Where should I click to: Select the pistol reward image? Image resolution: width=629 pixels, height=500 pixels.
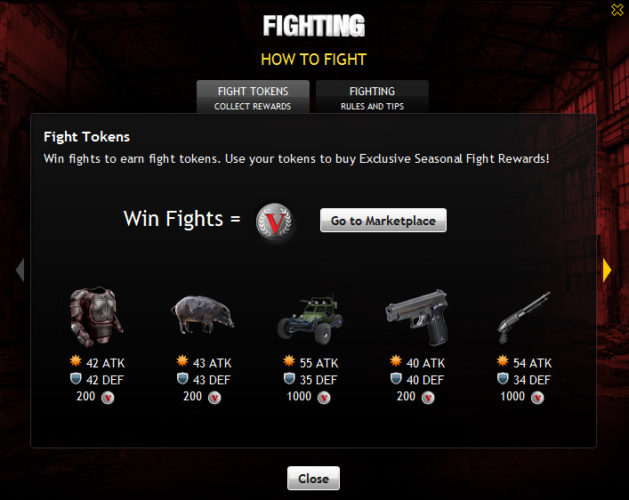[417, 317]
